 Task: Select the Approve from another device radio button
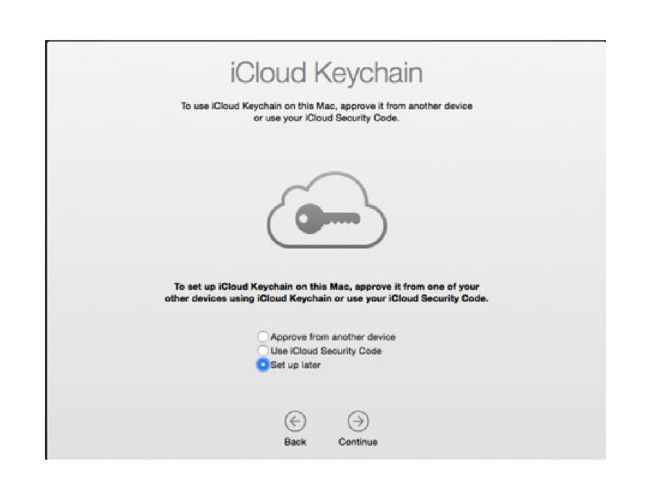pos(263,337)
